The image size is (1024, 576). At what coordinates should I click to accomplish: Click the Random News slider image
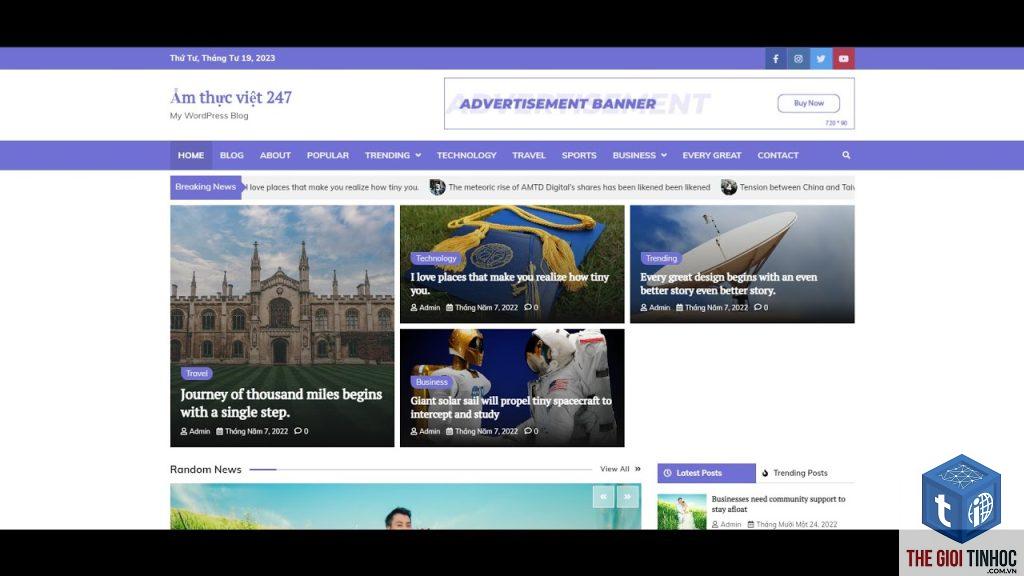405,507
